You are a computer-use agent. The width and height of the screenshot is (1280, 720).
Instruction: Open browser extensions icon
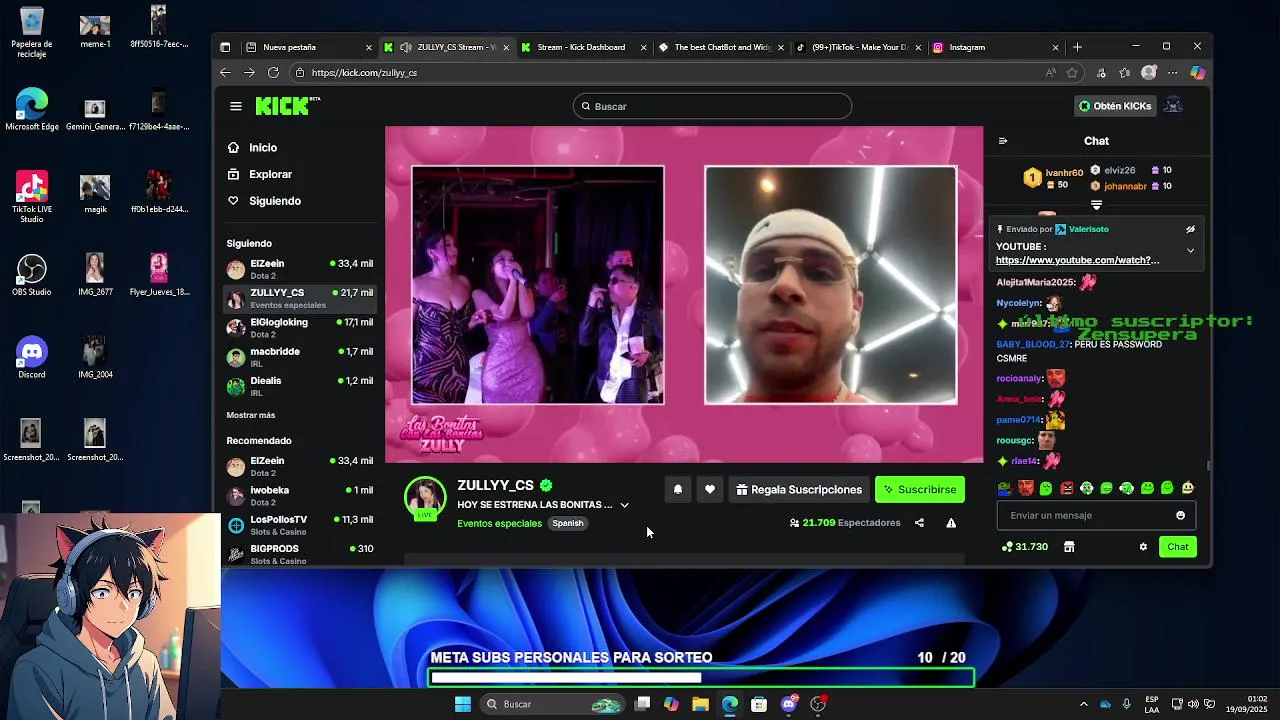(1101, 72)
